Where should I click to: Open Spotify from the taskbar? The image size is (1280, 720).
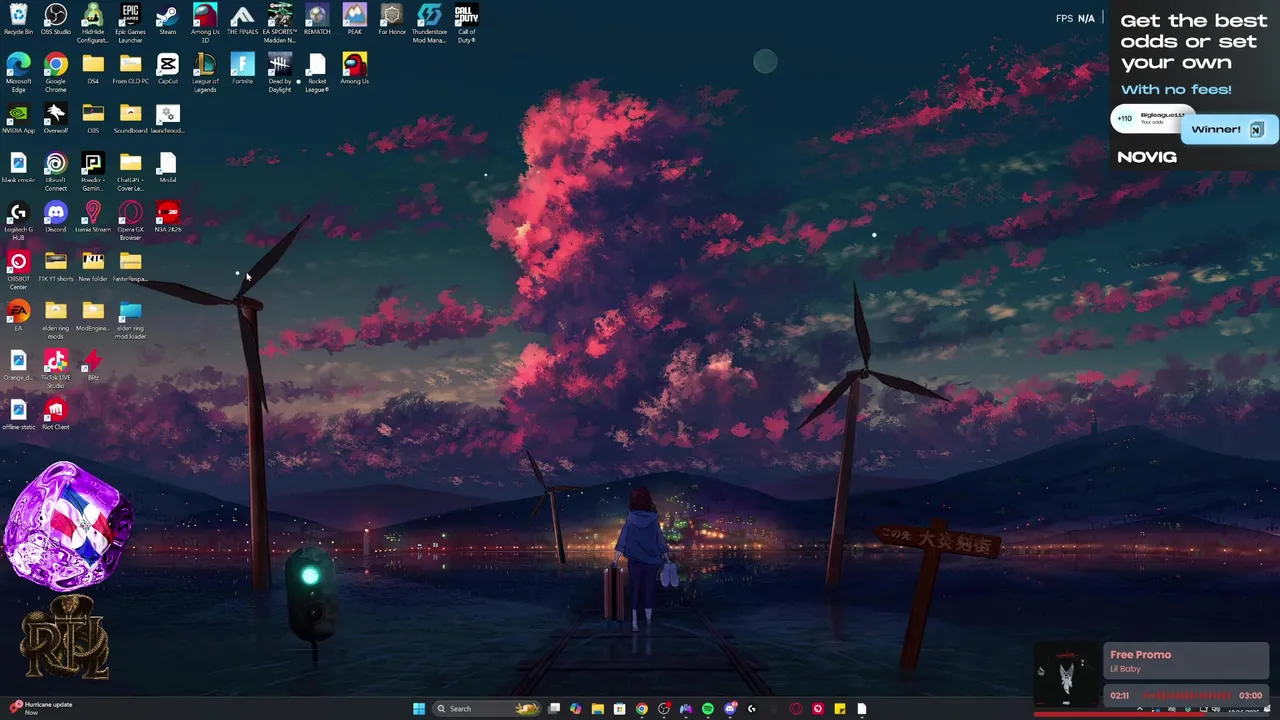708,708
